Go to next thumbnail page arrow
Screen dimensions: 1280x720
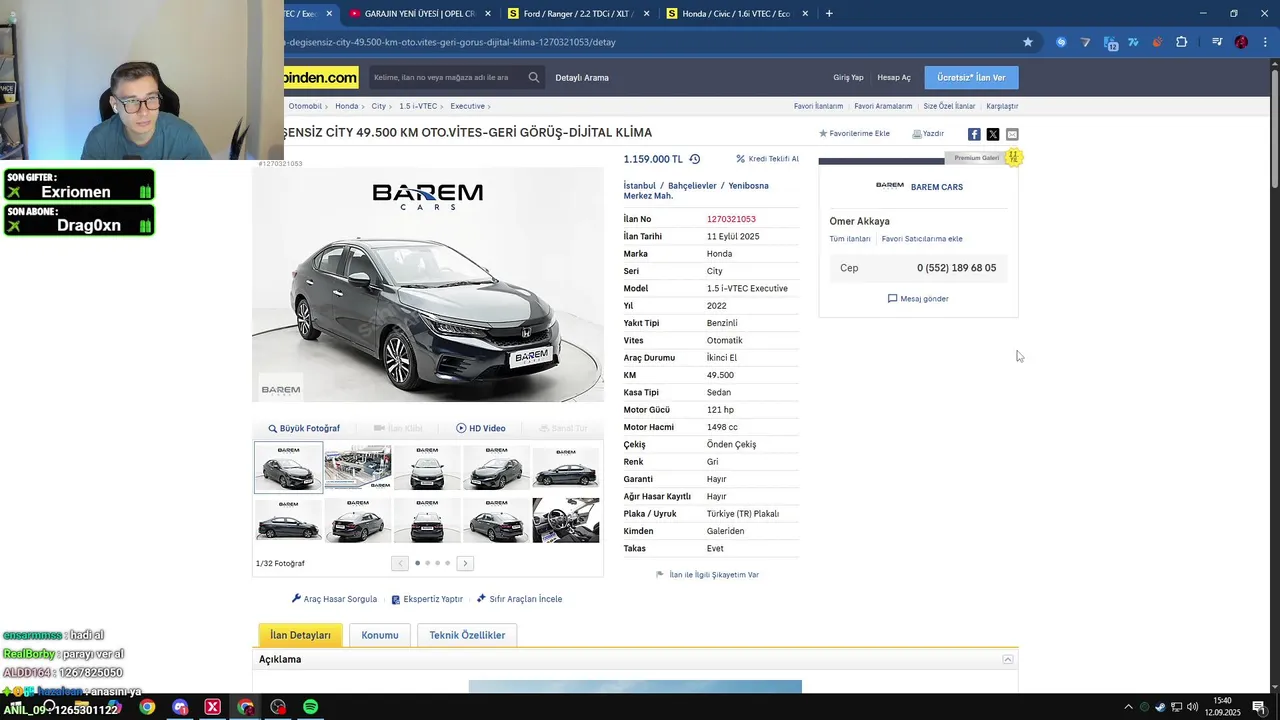465,563
